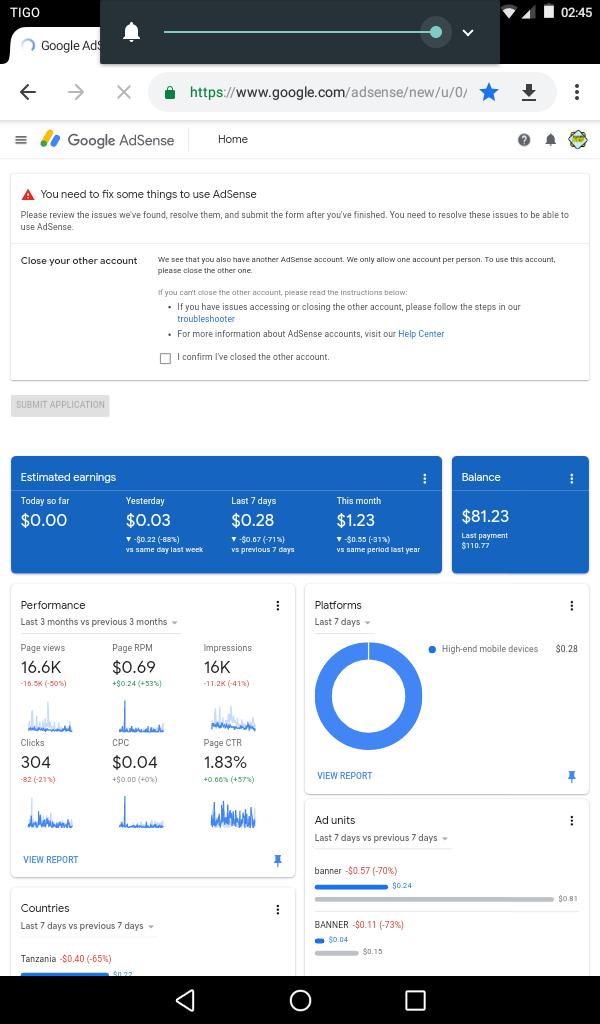
Task: Expand the volume panel chevron
Action: (x=467, y=33)
